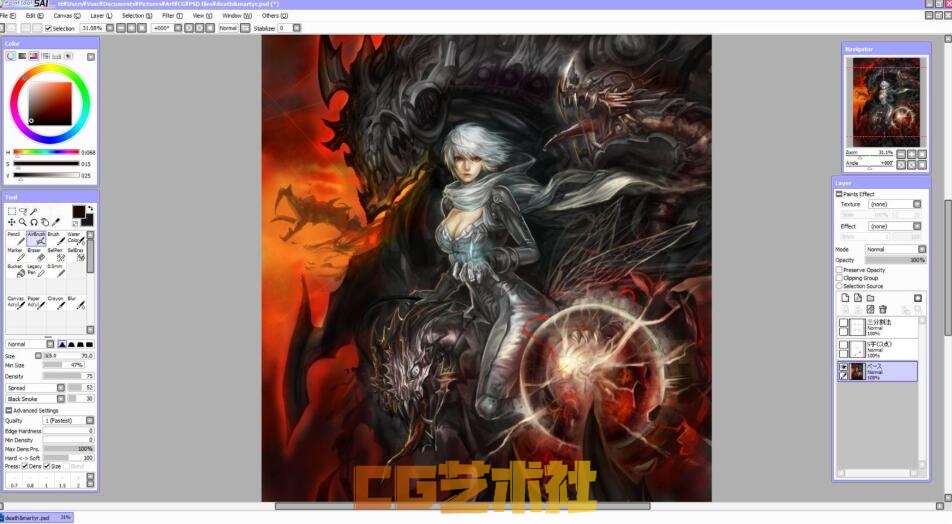Select the Paper Acryl brush
The height and width of the screenshot is (524, 952).
pos(36,302)
